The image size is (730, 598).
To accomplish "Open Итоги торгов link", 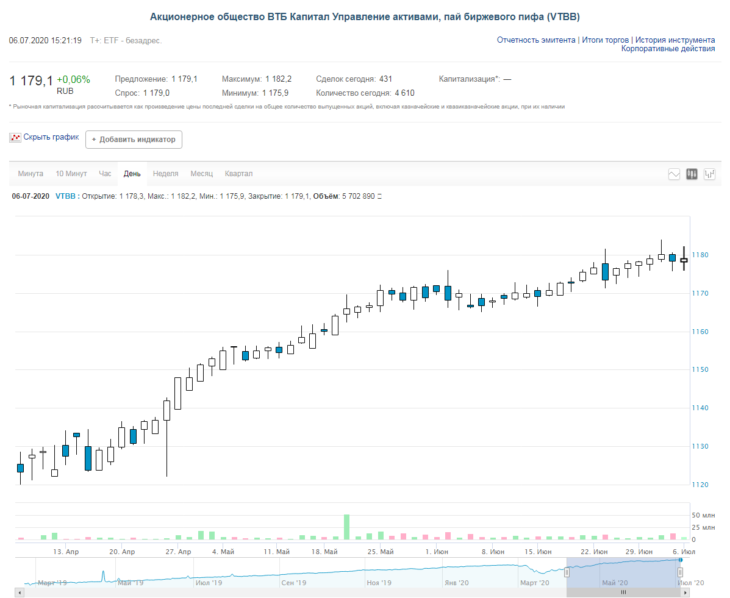I will click(x=605, y=40).
